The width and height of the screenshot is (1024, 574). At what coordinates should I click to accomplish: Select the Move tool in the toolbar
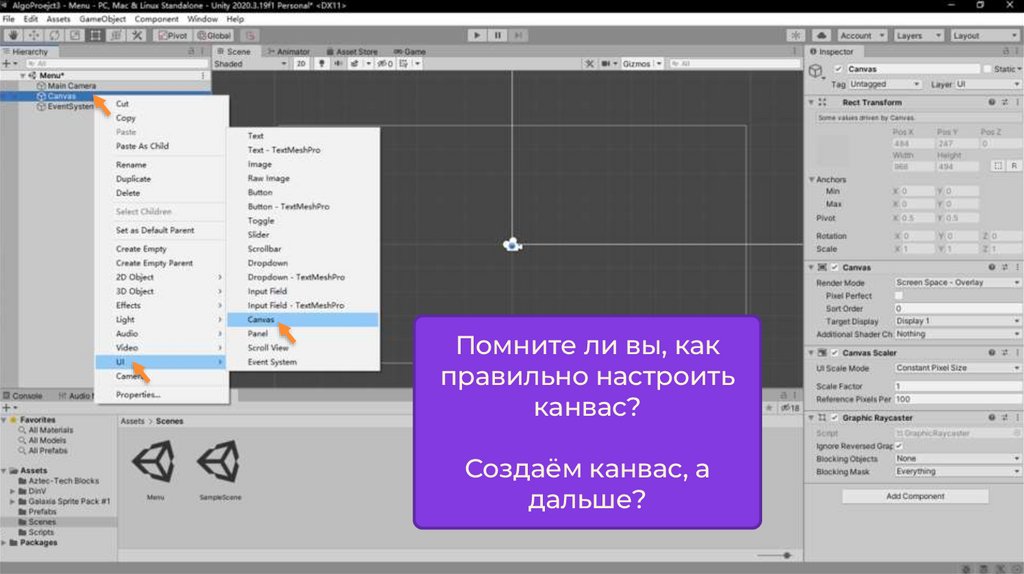click(x=34, y=35)
